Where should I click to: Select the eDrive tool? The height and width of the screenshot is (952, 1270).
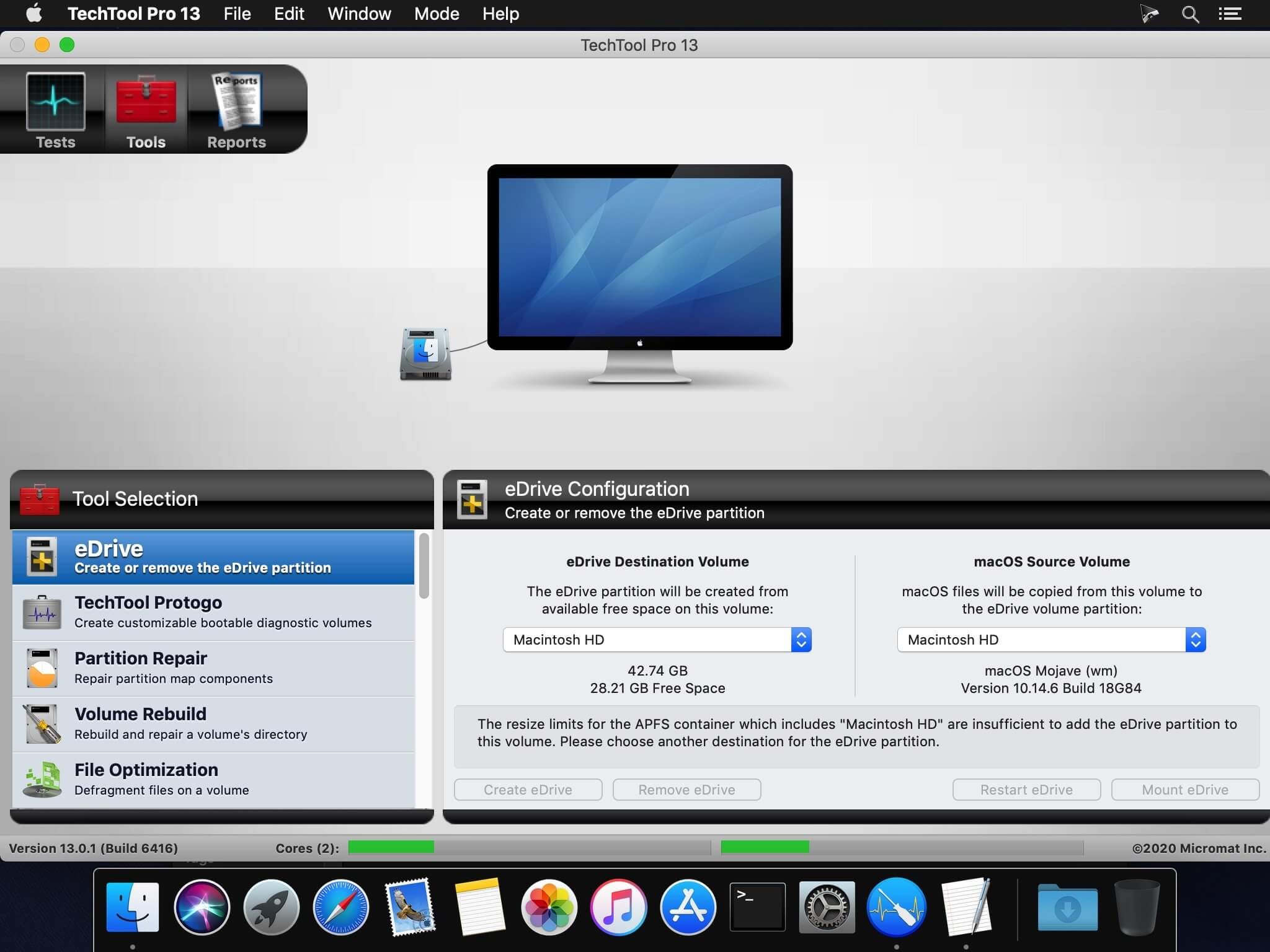[x=213, y=557]
